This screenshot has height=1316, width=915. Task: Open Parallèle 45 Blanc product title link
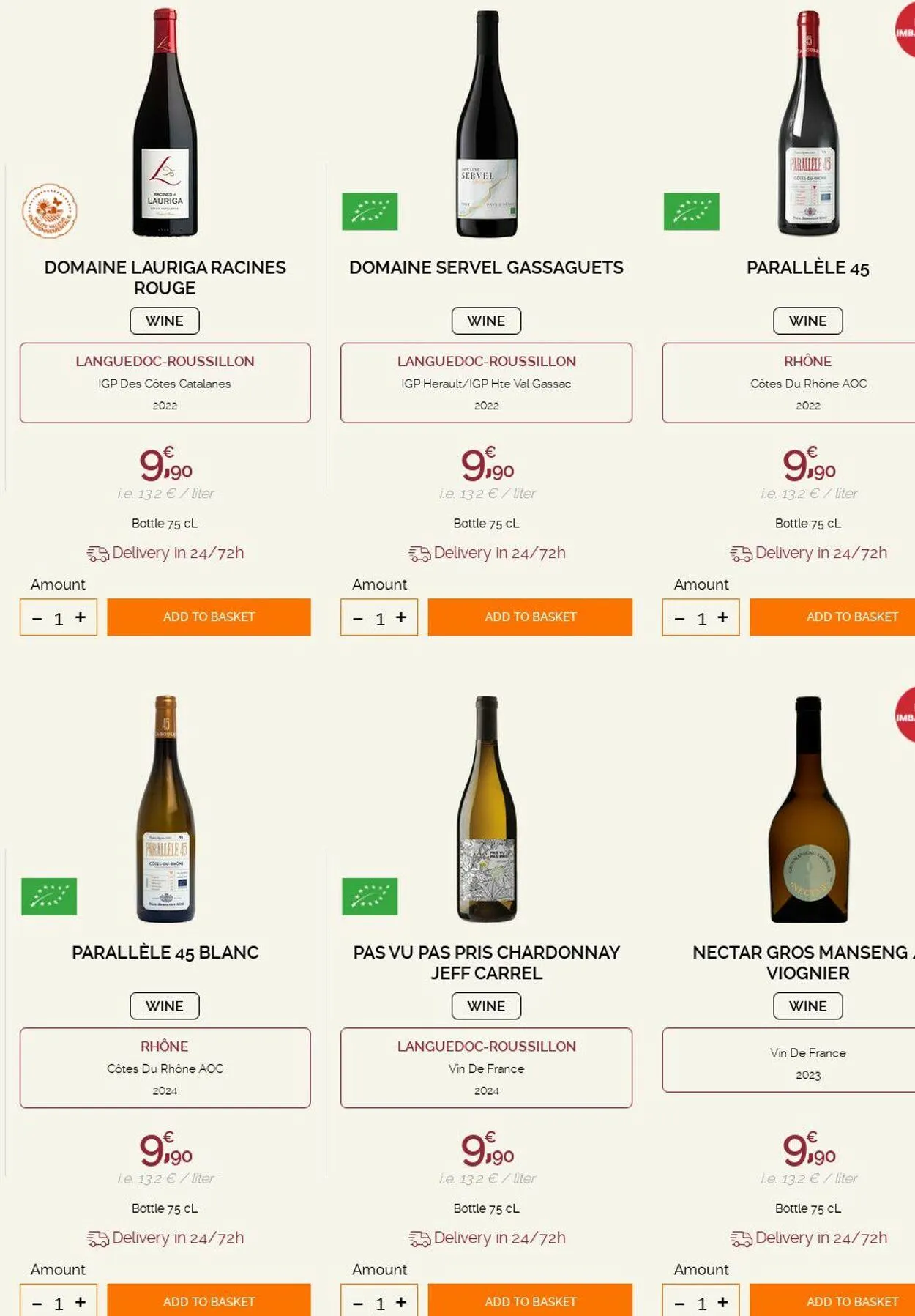(165, 953)
